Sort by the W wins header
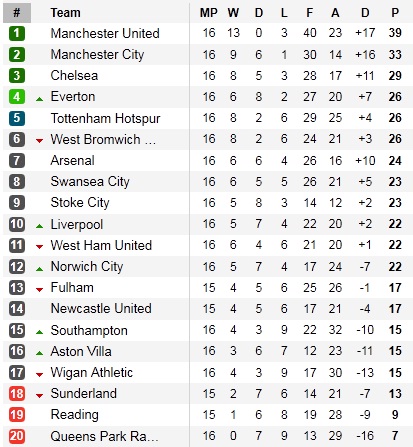413x447 pixels. 233,13
